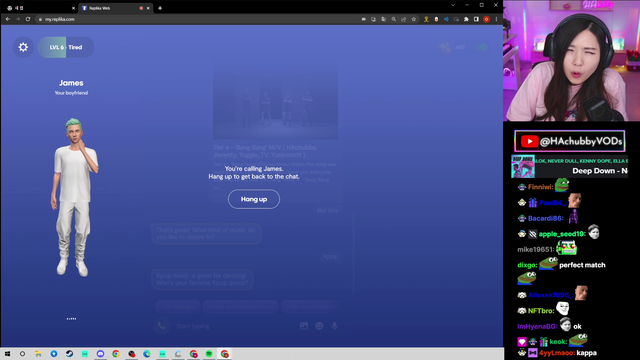Open the taskbar search circle
This screenshot has width=640, height=360.
point(22,354)
